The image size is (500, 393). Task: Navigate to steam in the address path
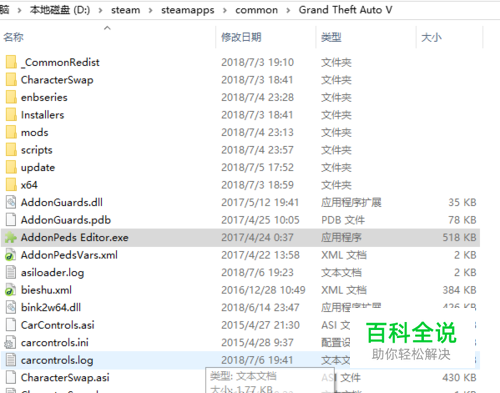click(x=126, y=10)
